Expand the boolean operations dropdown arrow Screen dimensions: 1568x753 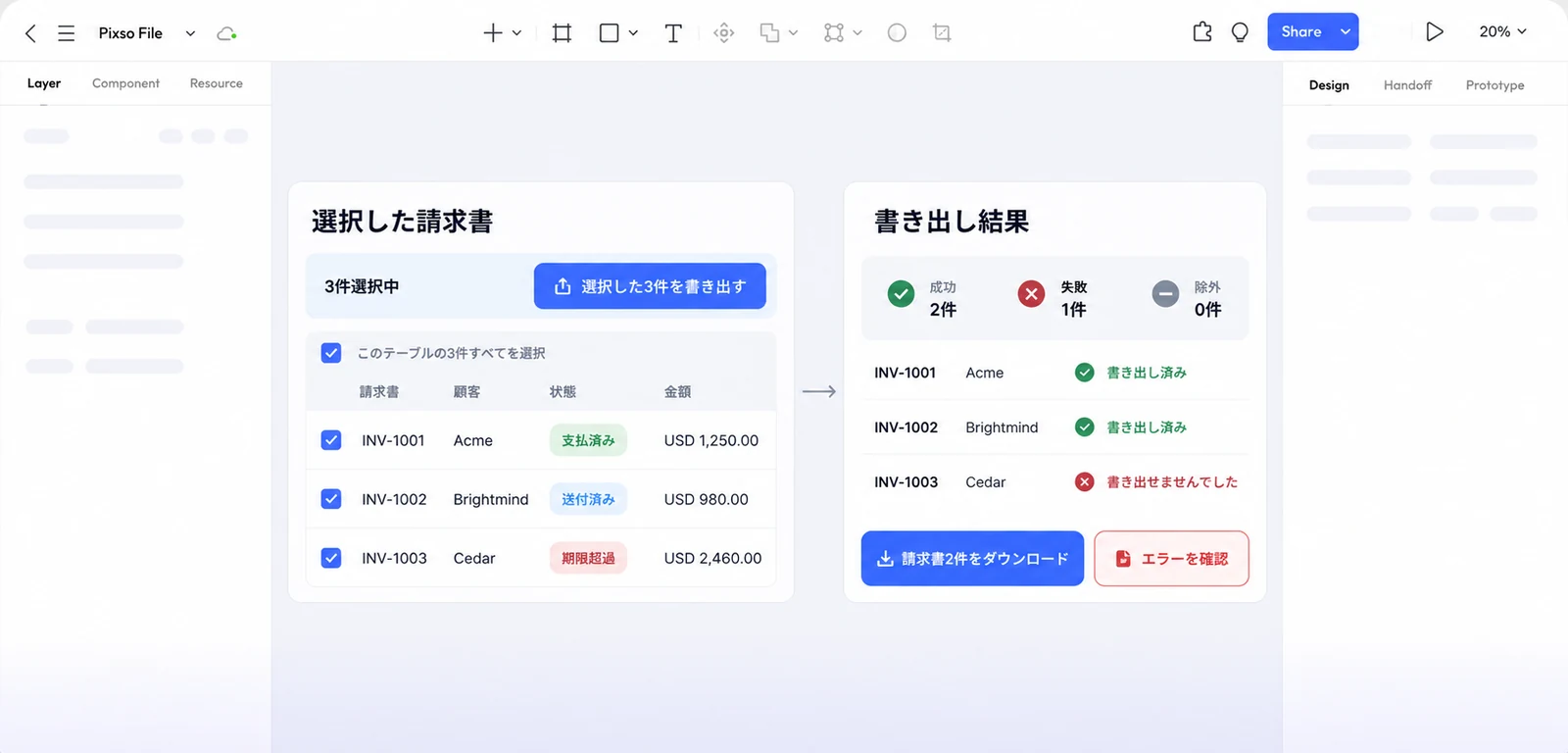click(793, 33)
